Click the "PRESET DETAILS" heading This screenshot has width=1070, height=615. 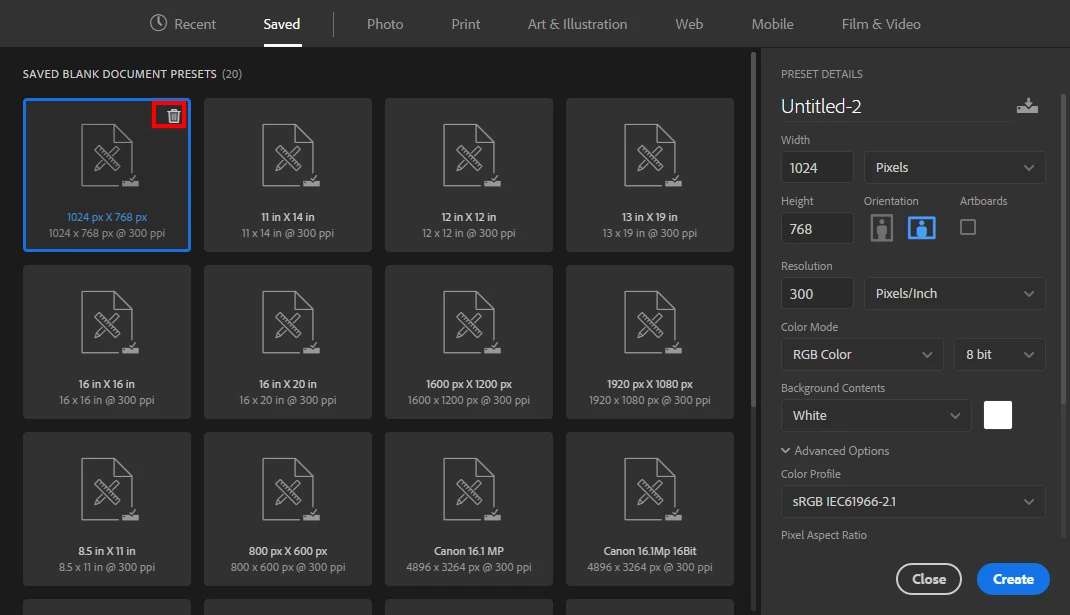(x=822, y=74)
